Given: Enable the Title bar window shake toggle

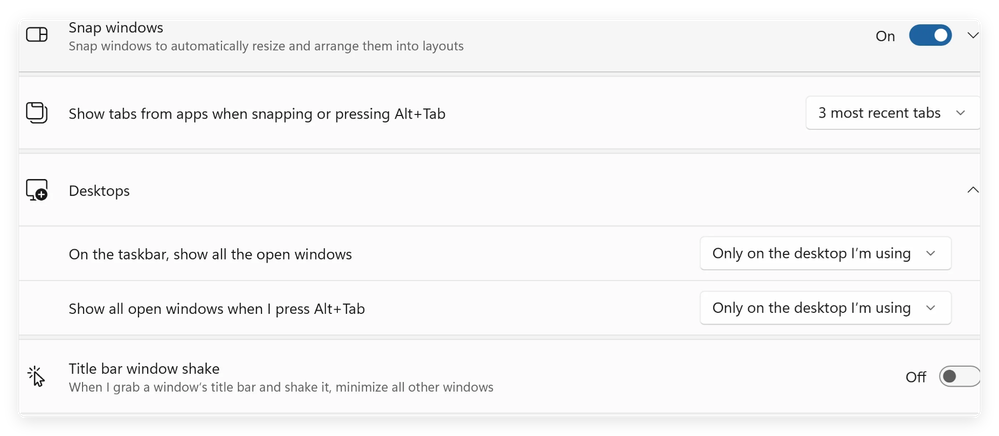Looking at the screenshot, I should pos(958,377).
